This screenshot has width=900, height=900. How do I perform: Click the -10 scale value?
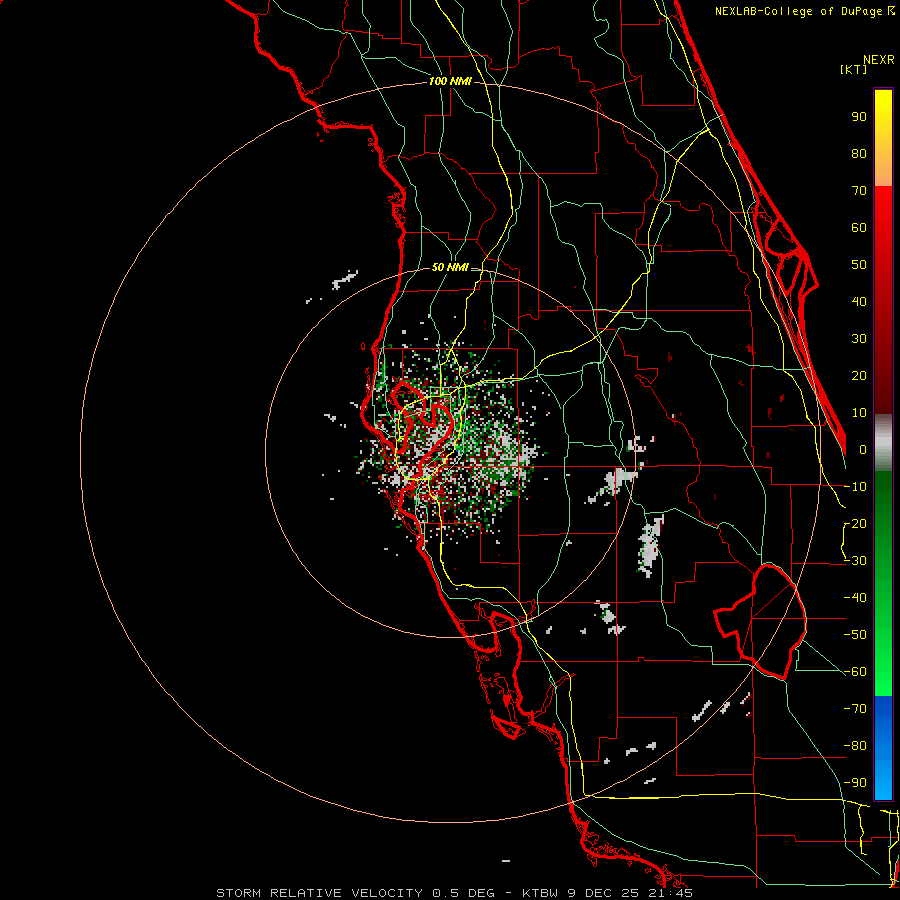point(855,487)
